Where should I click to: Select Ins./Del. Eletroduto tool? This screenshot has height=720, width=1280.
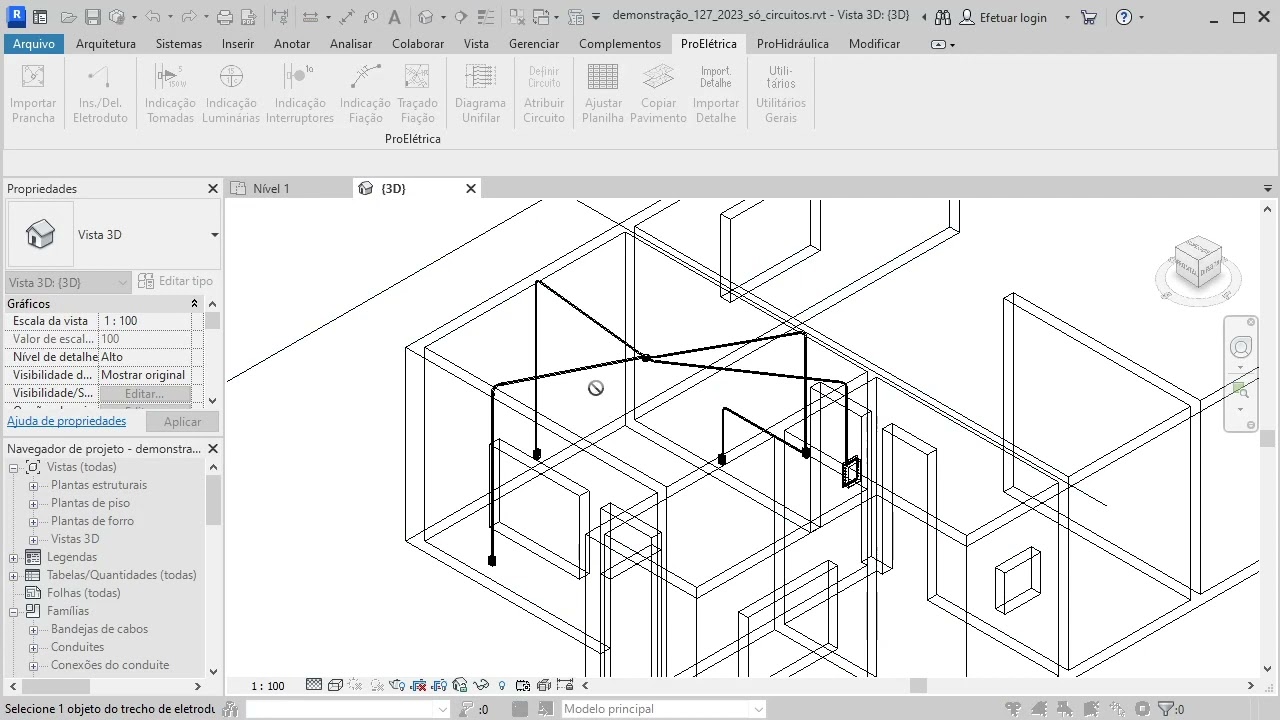[100, 93]
